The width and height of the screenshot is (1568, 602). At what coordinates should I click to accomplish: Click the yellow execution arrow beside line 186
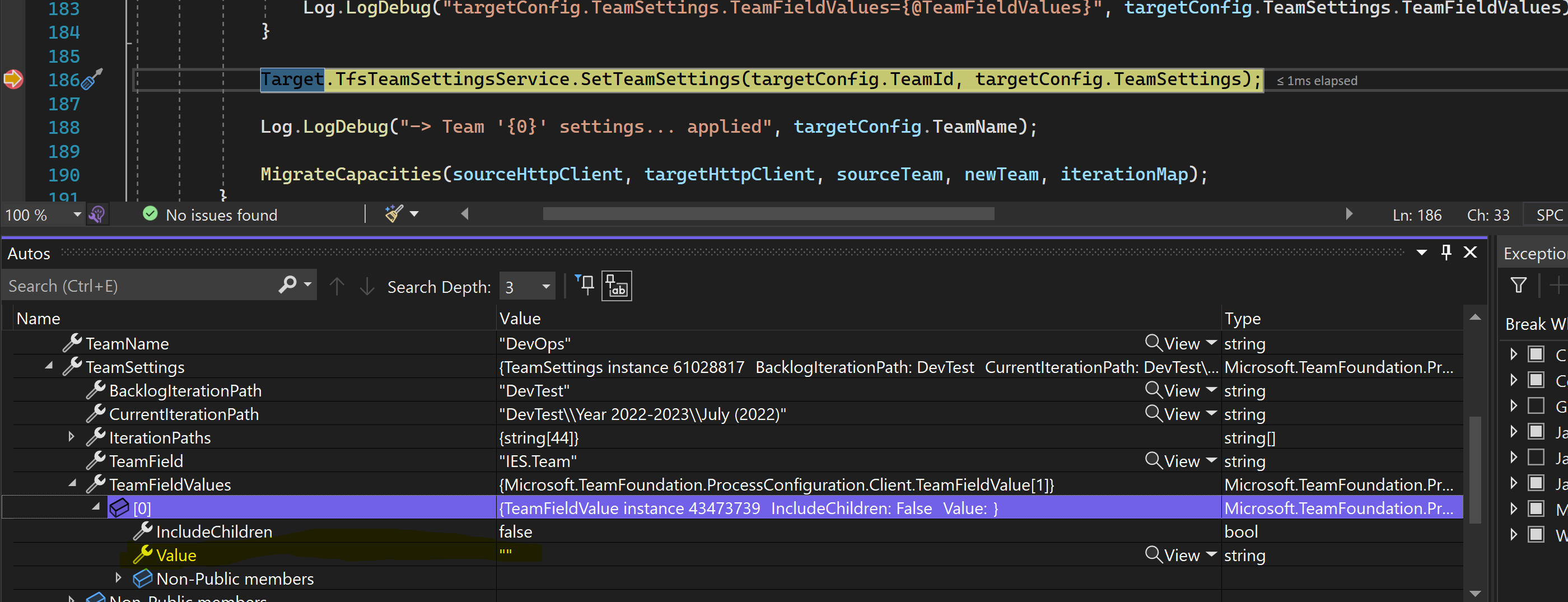[13, 79]
